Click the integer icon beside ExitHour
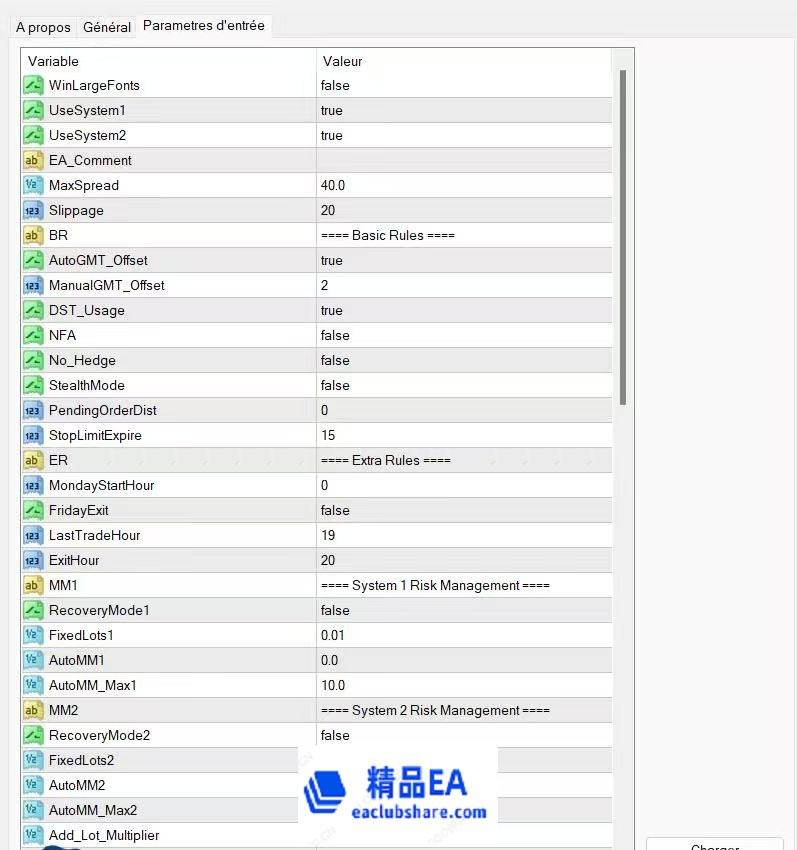This screenshot has width=797, height=850. (33, 560)
